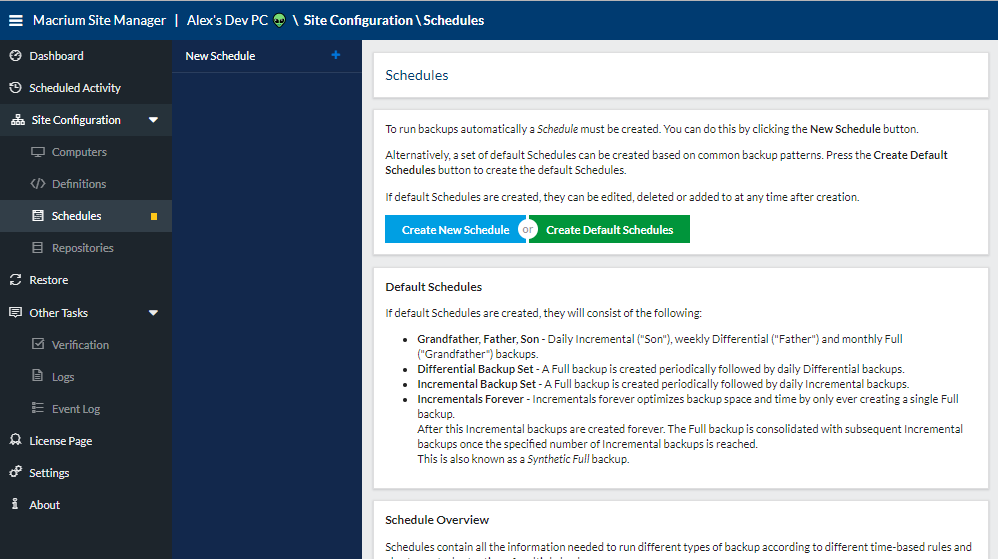
Task: Click the Computers monitor icon
Action: point(38,152)
